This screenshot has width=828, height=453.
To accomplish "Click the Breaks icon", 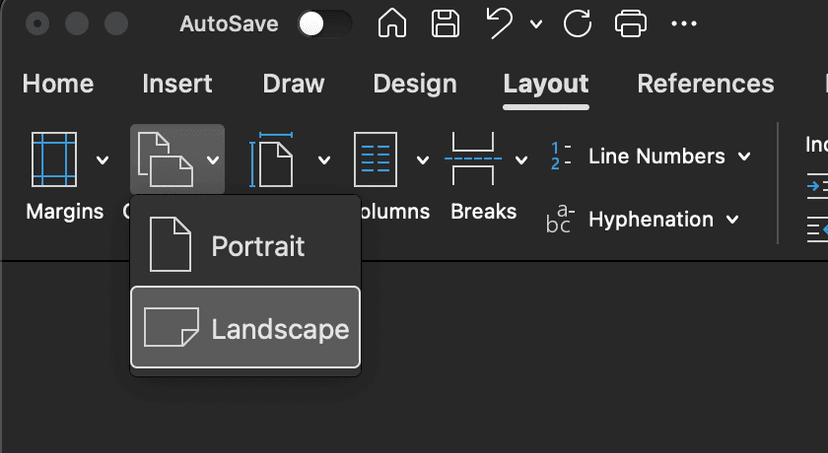I will [474, 159].
